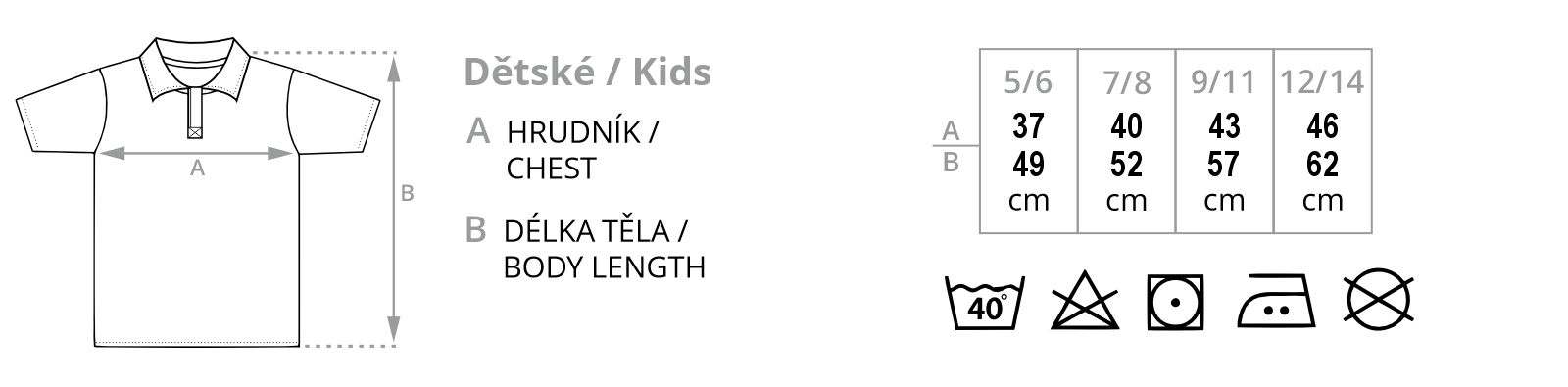Click the do-not-dry-clean crossed circle icon
Screen dimensions: 1568x387
pos(1378,298)
